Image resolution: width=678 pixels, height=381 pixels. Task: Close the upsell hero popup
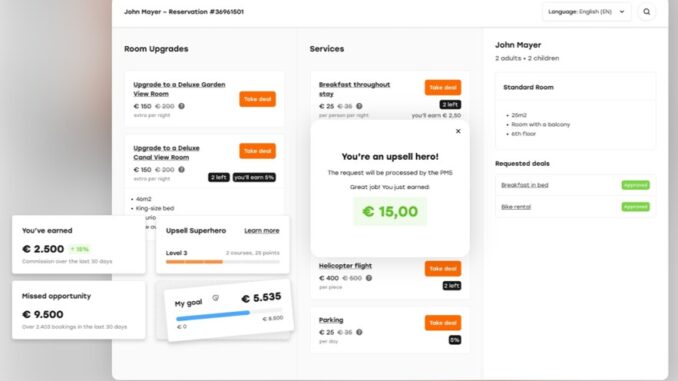point(458,131)
